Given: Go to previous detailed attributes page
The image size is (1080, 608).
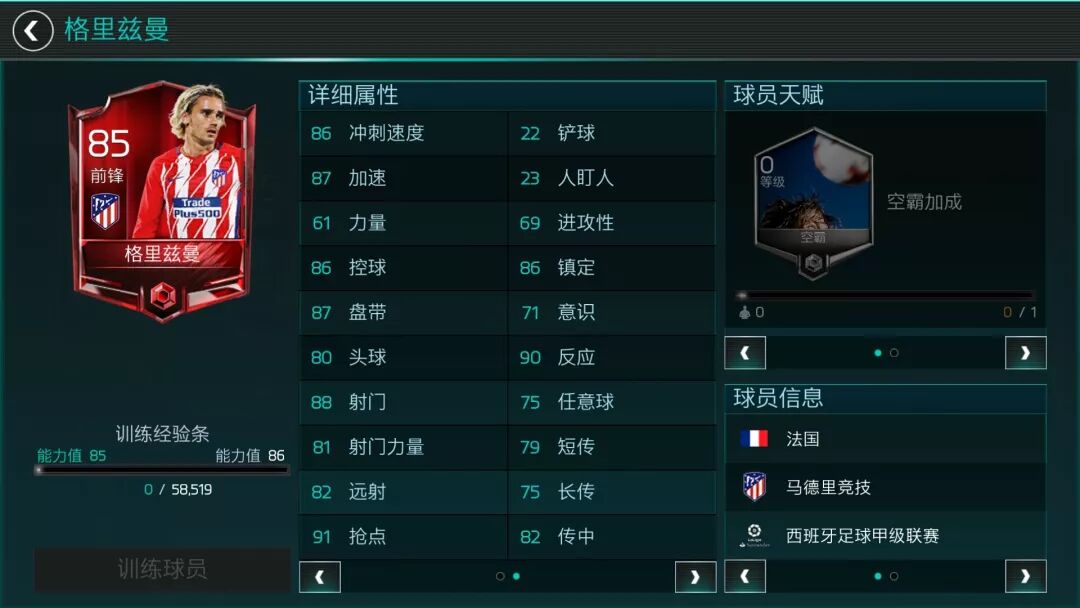Looking at the screenshot, I should click(x=320, y=577).
